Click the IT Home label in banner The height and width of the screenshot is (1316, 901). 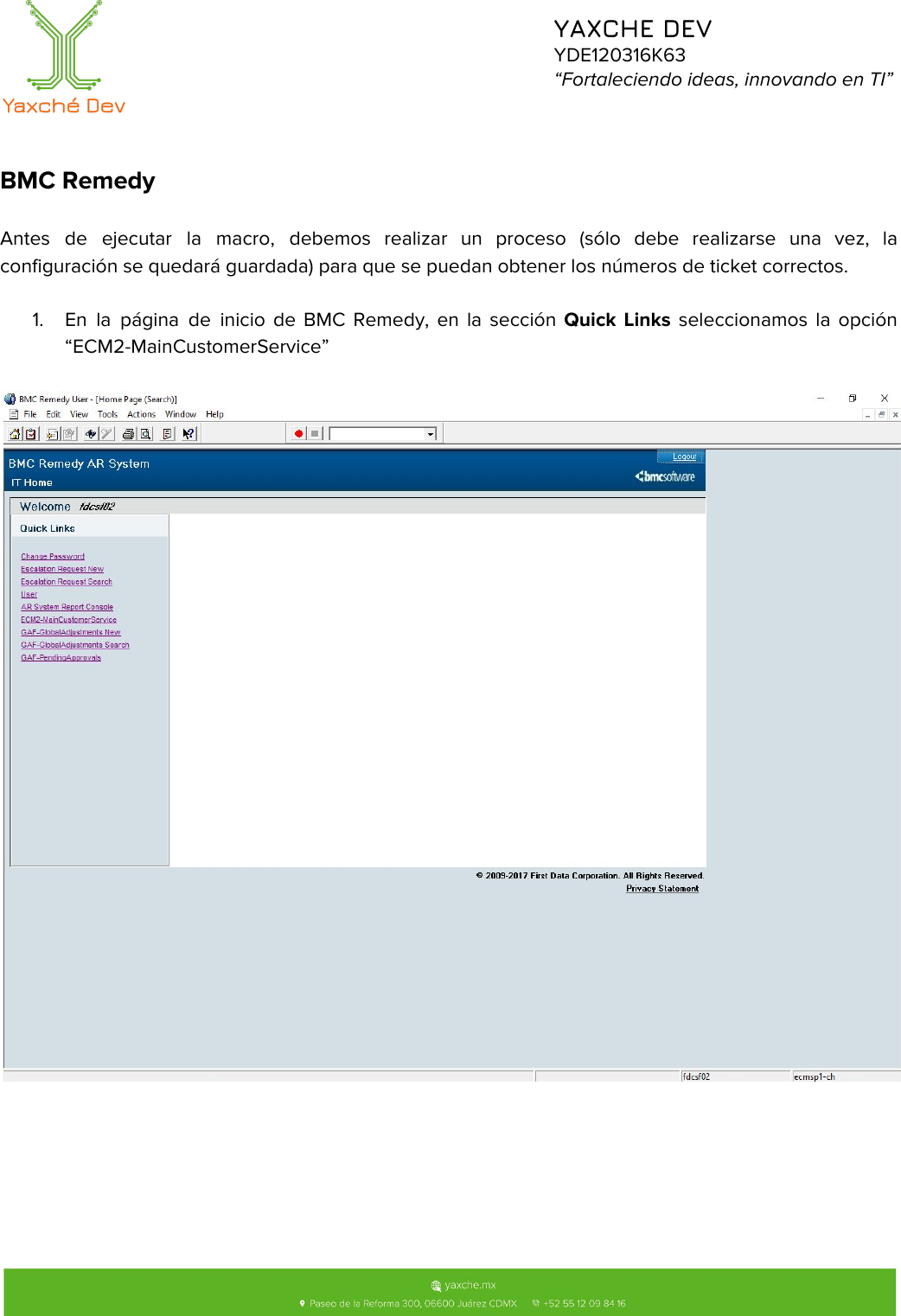click(x=32, y=482)
